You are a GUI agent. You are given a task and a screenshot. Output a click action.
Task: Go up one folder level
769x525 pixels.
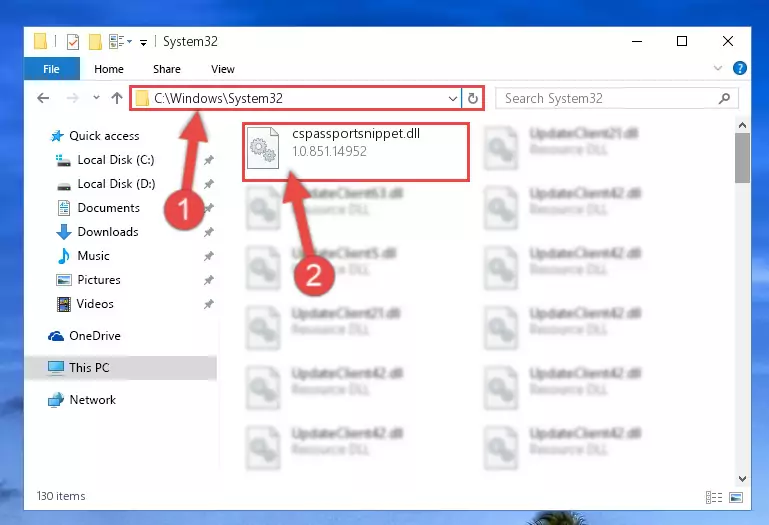[x=117, y=98]
